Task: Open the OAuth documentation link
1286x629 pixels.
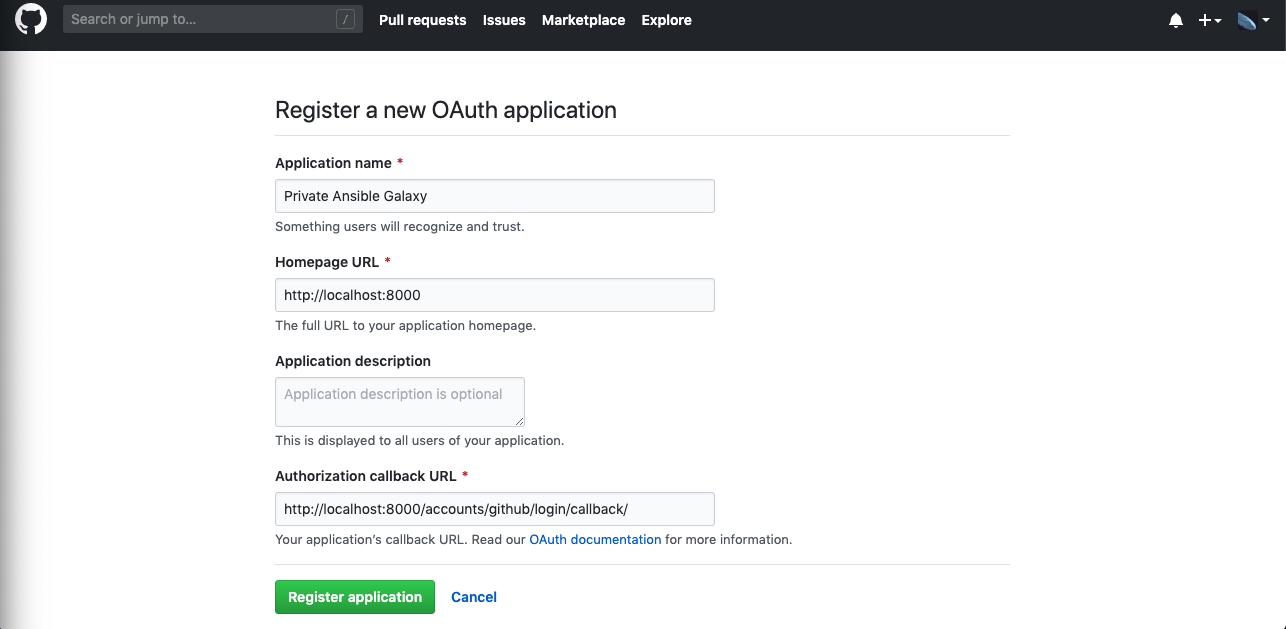Action: click(595, 539)
